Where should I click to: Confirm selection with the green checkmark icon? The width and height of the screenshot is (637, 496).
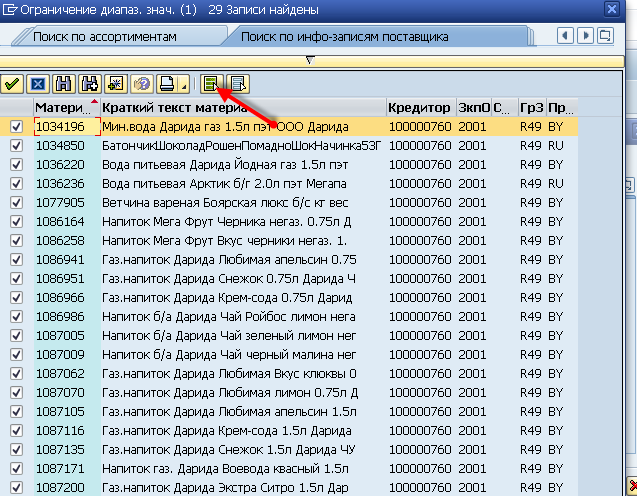click(x=12, y=84)
